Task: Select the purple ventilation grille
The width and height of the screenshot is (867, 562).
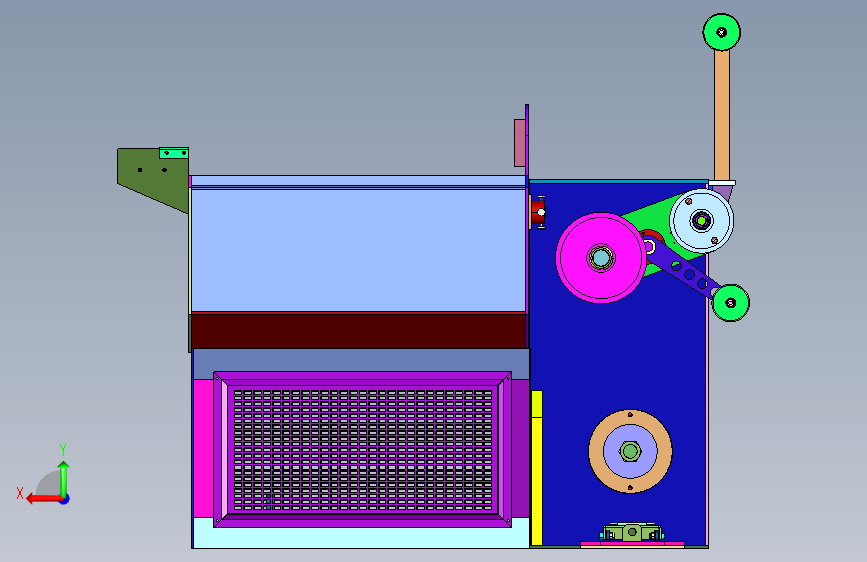Action: [x=363, y=450]
